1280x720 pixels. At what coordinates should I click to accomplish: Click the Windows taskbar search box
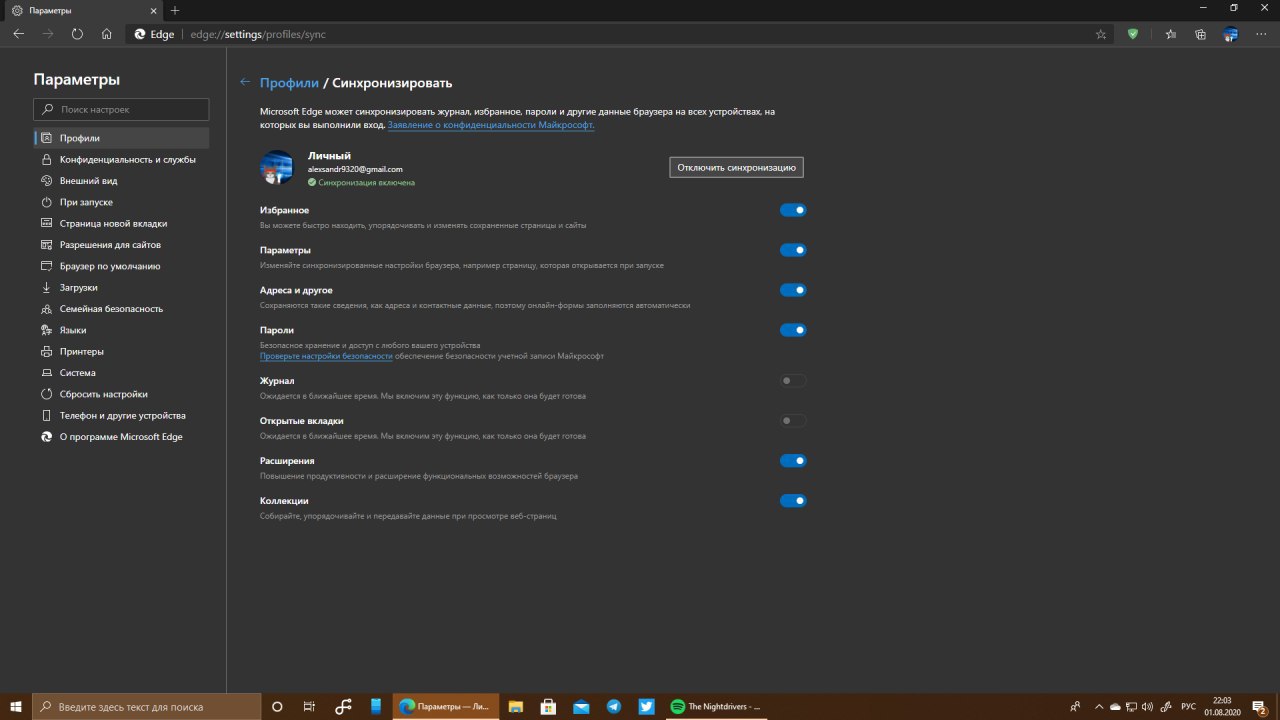pyautogui.click(x=147, y=706)
